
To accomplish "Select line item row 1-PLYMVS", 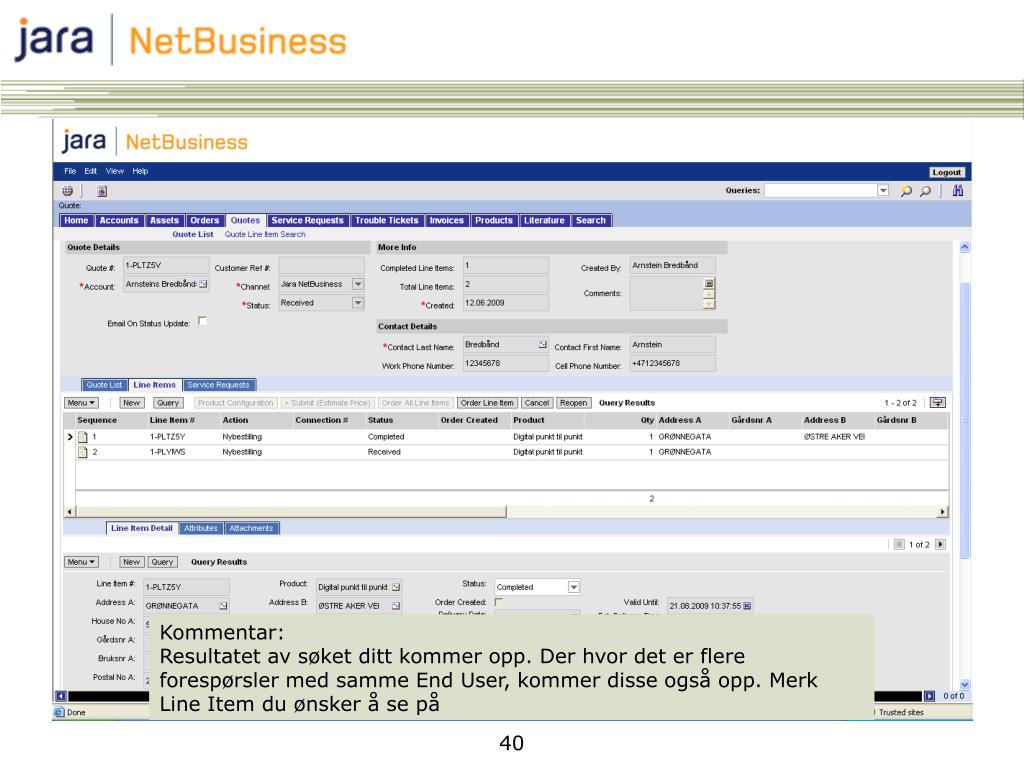I will 512,452.
